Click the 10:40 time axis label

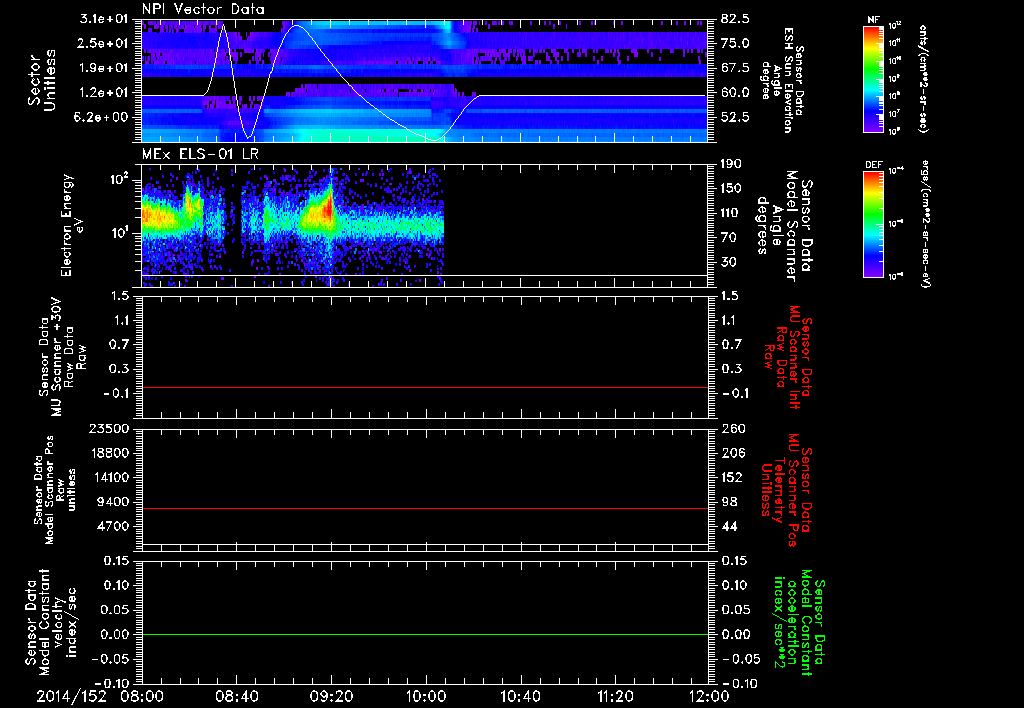coord(520,696)
